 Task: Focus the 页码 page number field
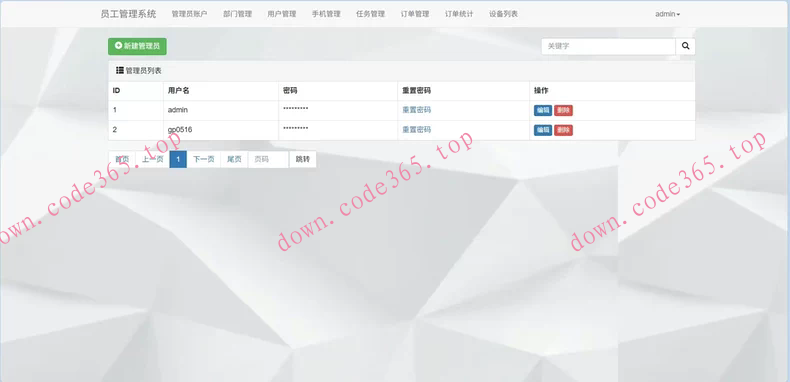[269, 159]
